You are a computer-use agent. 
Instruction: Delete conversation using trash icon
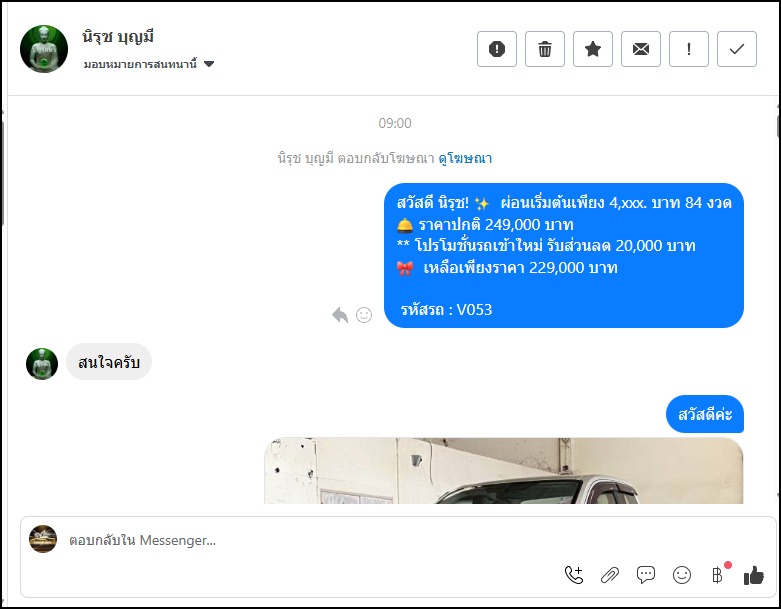point(544,49)
